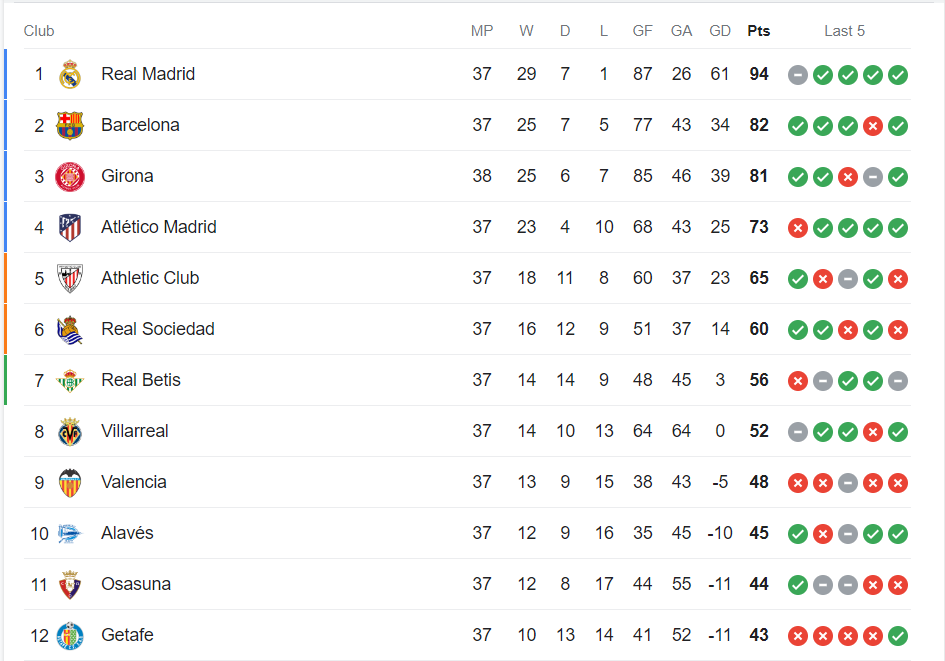Screen dimensions: 945x661
Task: Click Barcelona's red loss result icon
Action: pyautogui.click(x=873, y=126)
